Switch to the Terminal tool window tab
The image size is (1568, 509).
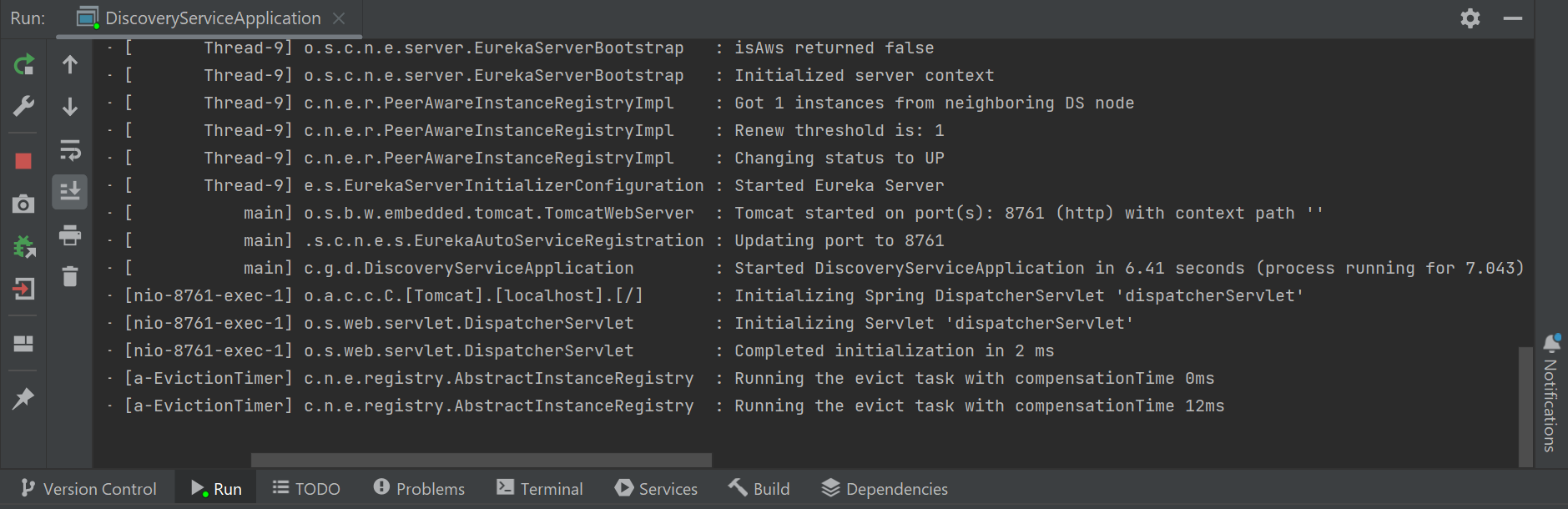[540, 489]
